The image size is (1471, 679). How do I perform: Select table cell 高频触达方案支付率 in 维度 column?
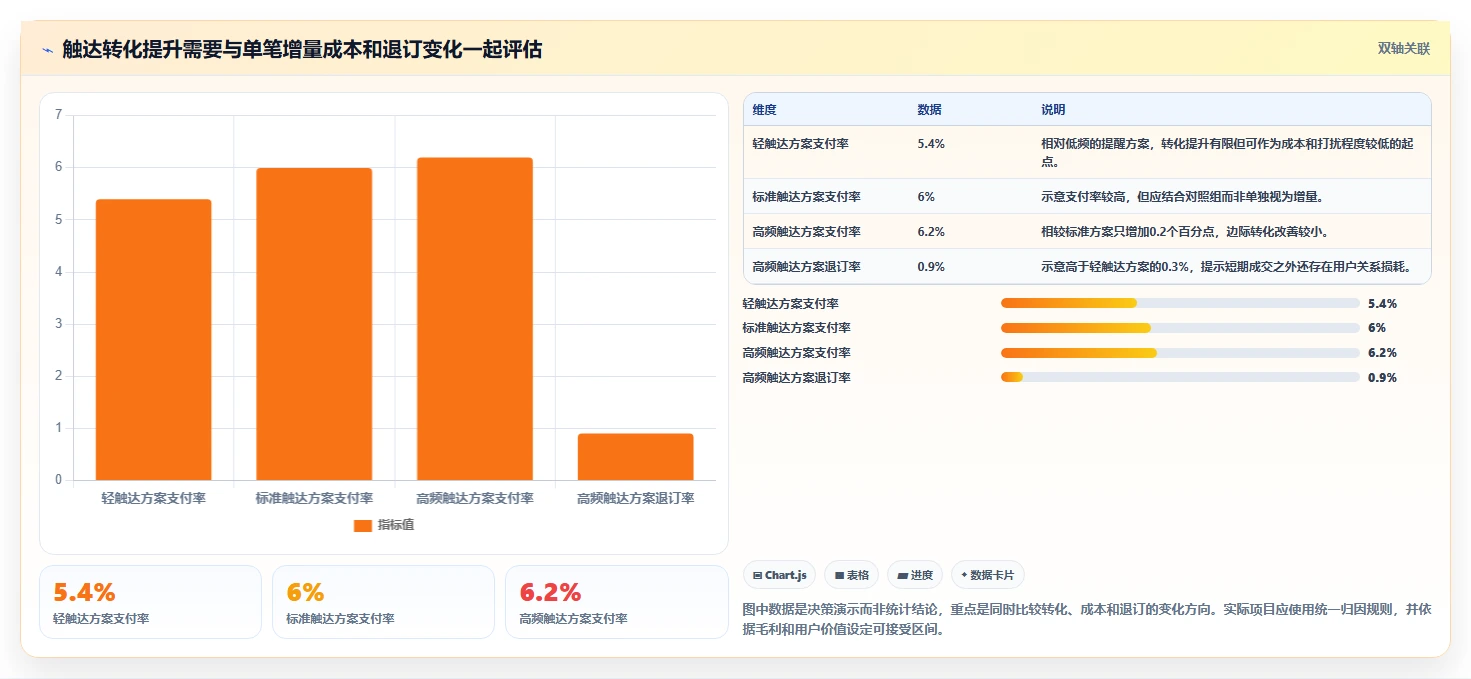[x=806, y=232]
